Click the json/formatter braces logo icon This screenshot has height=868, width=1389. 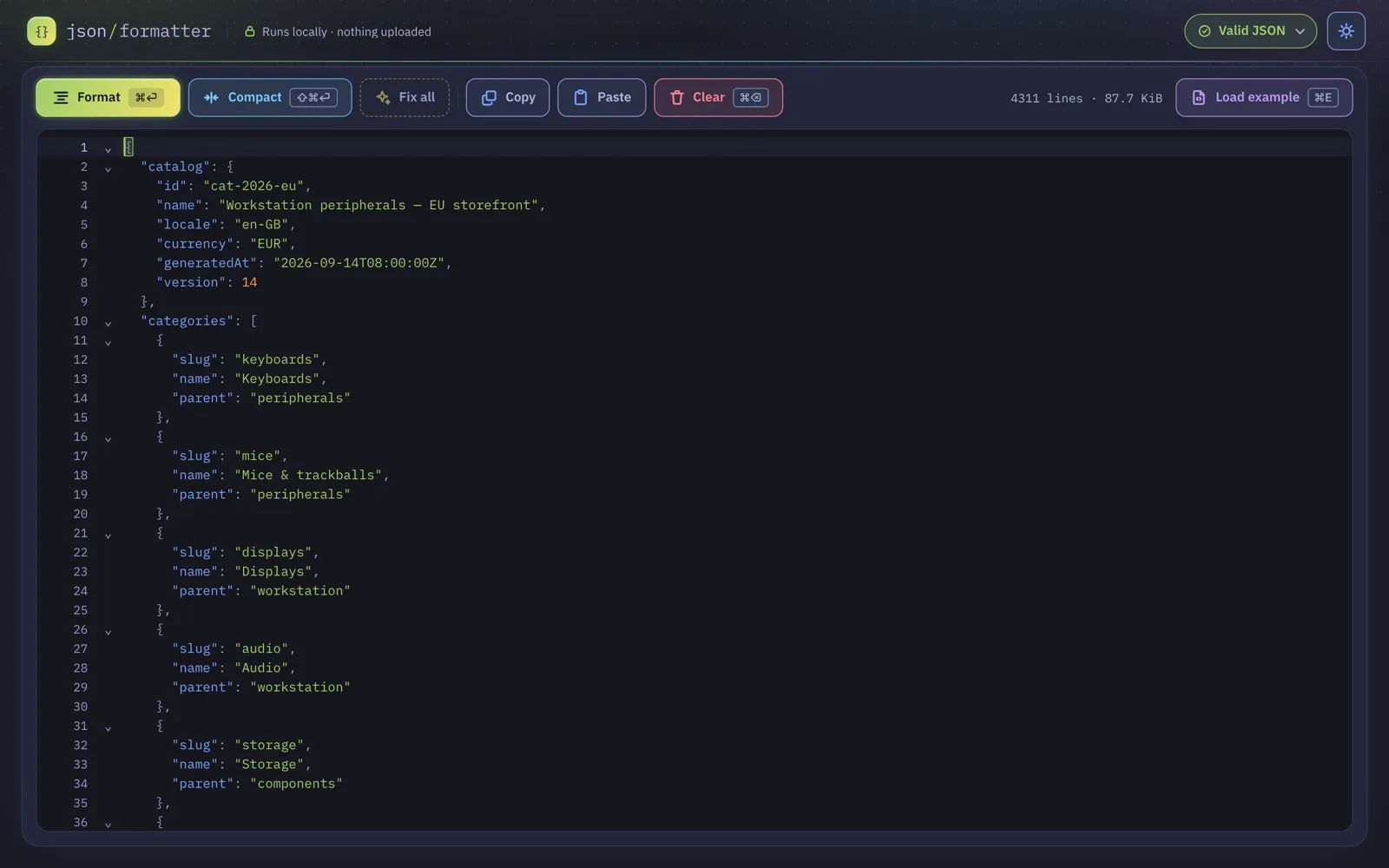[x=41, y=31]
